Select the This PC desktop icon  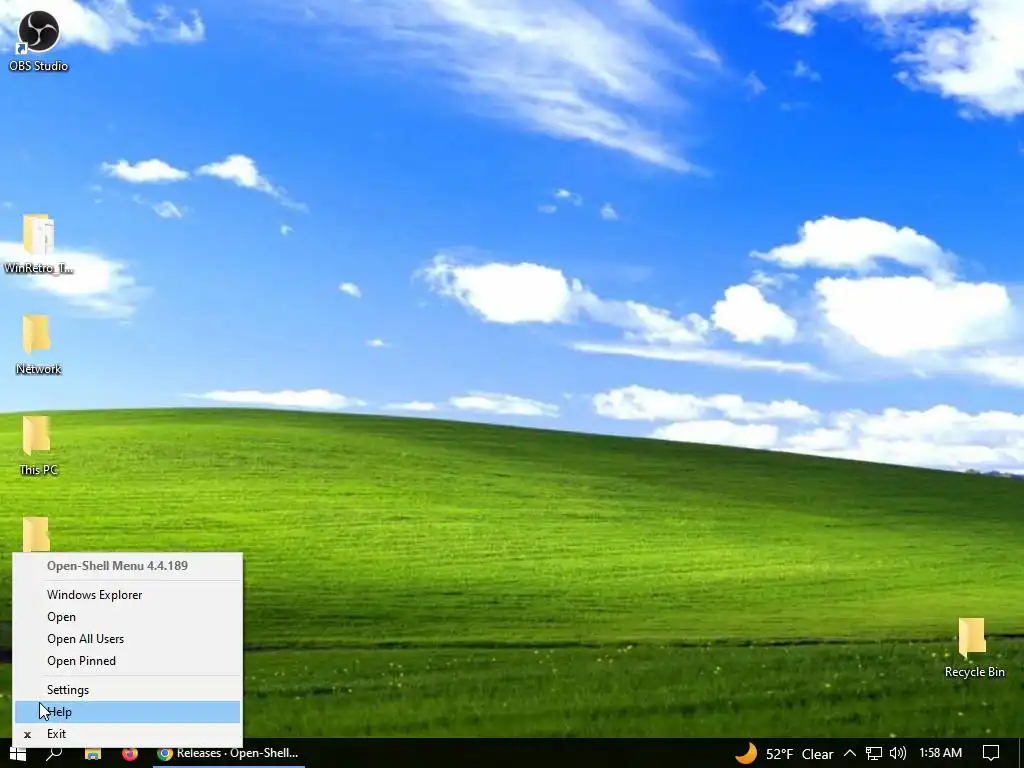pyautogui.click(x=38, y=445)
